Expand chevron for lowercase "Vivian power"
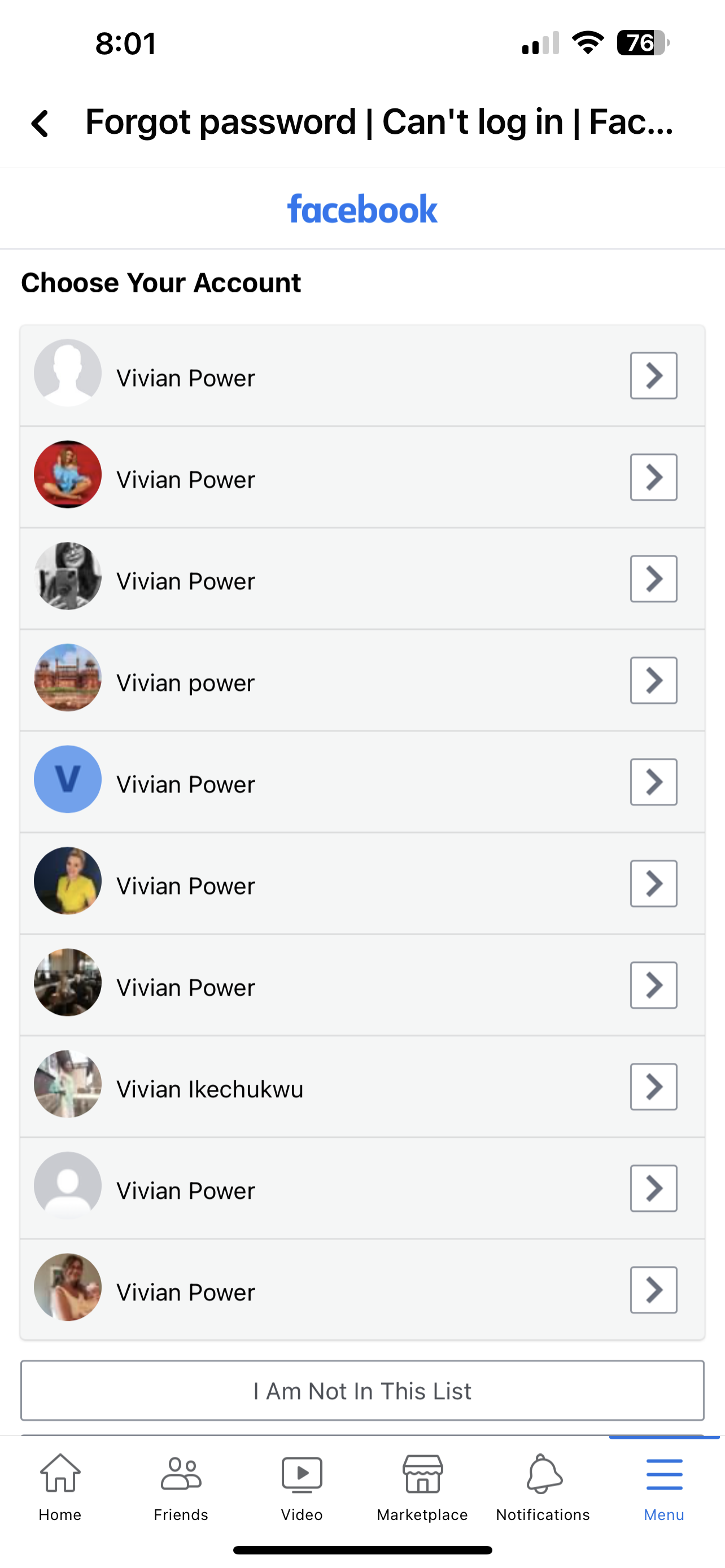This screenshot has height=1568, width=725. [x=653, y=681]
